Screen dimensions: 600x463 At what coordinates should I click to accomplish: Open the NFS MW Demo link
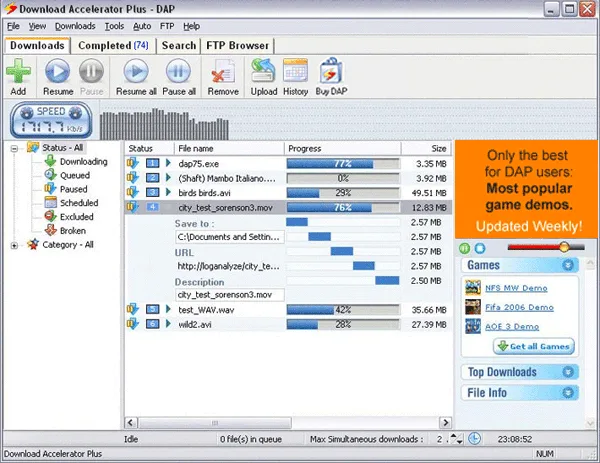click(516, 288)
